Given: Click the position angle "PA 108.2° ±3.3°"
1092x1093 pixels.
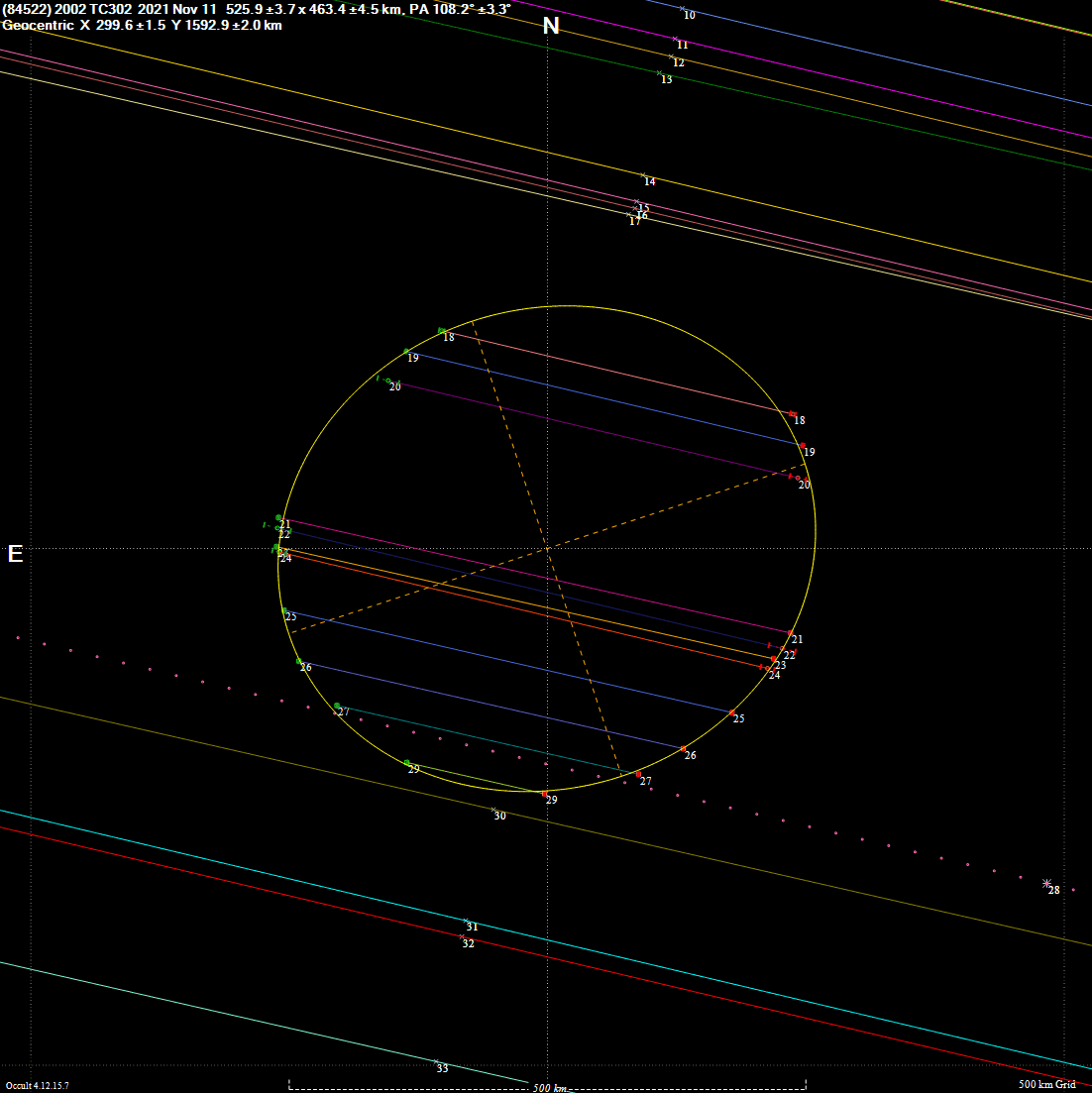Looking at the screenshot, I should coord(460,9).
